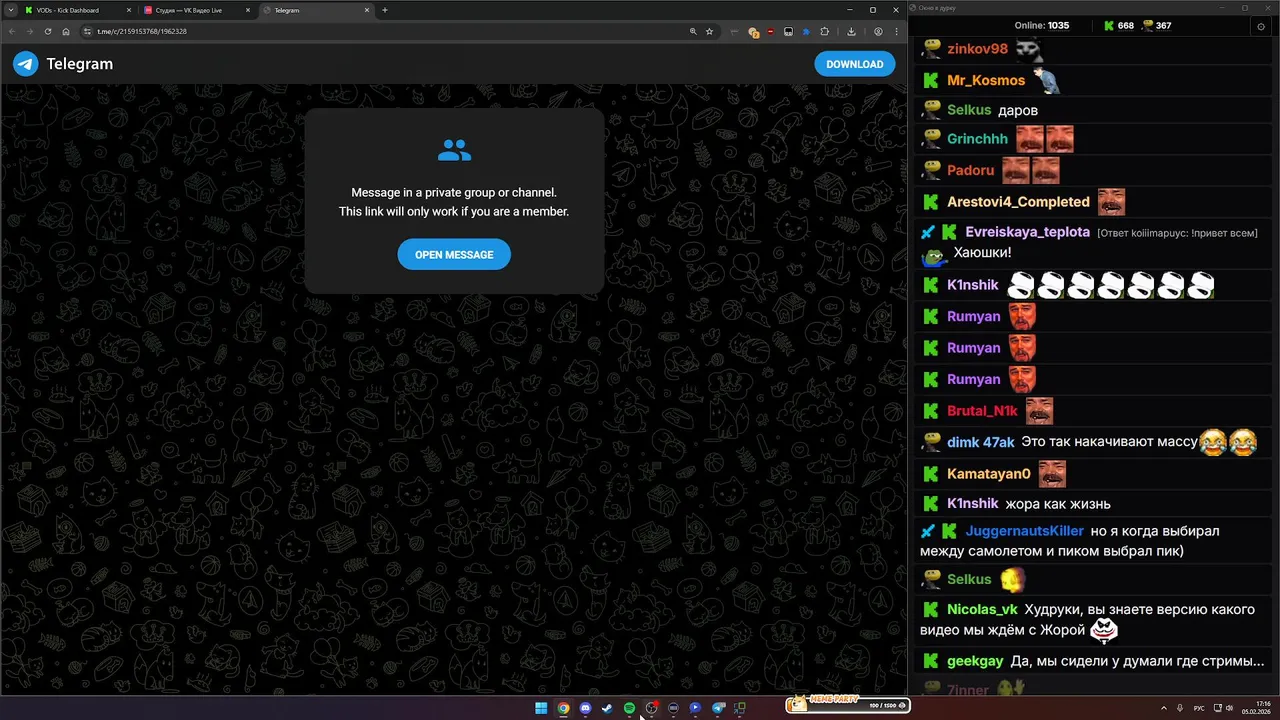Bookmark this page with the star icon
This screenshot has height=720, width=1280.
(709, 31)
